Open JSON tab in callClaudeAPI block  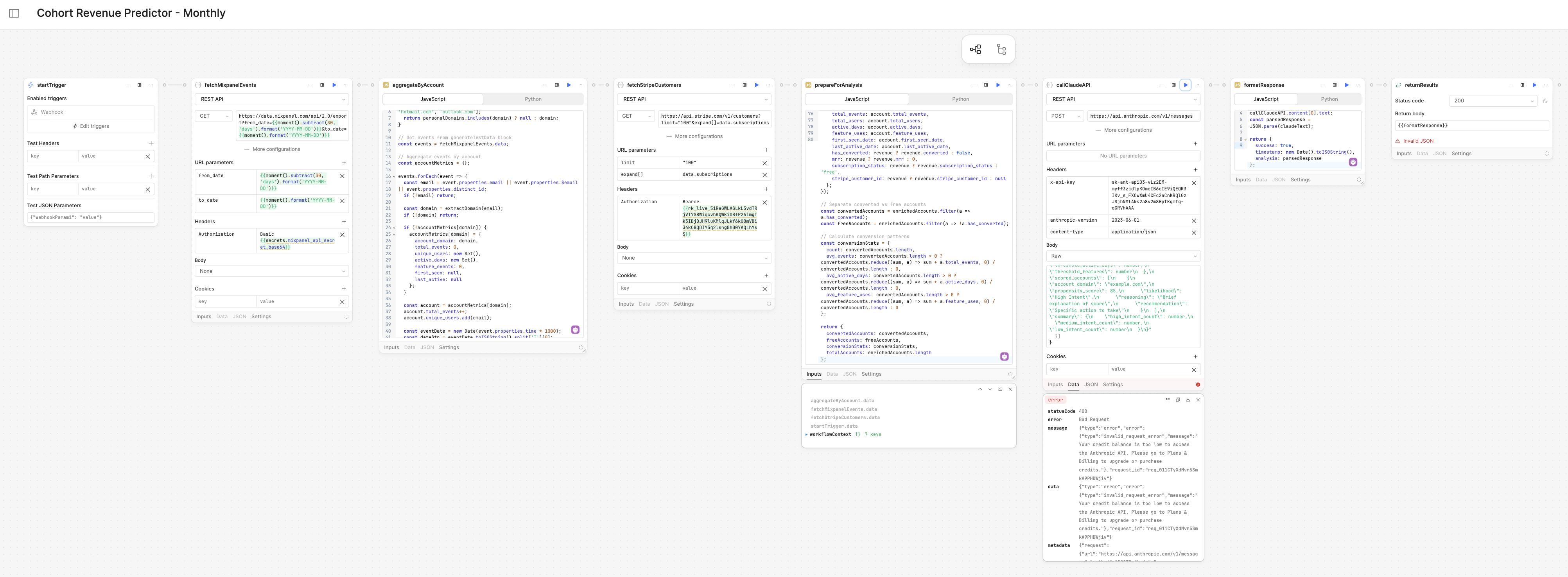pos(1091,385)
